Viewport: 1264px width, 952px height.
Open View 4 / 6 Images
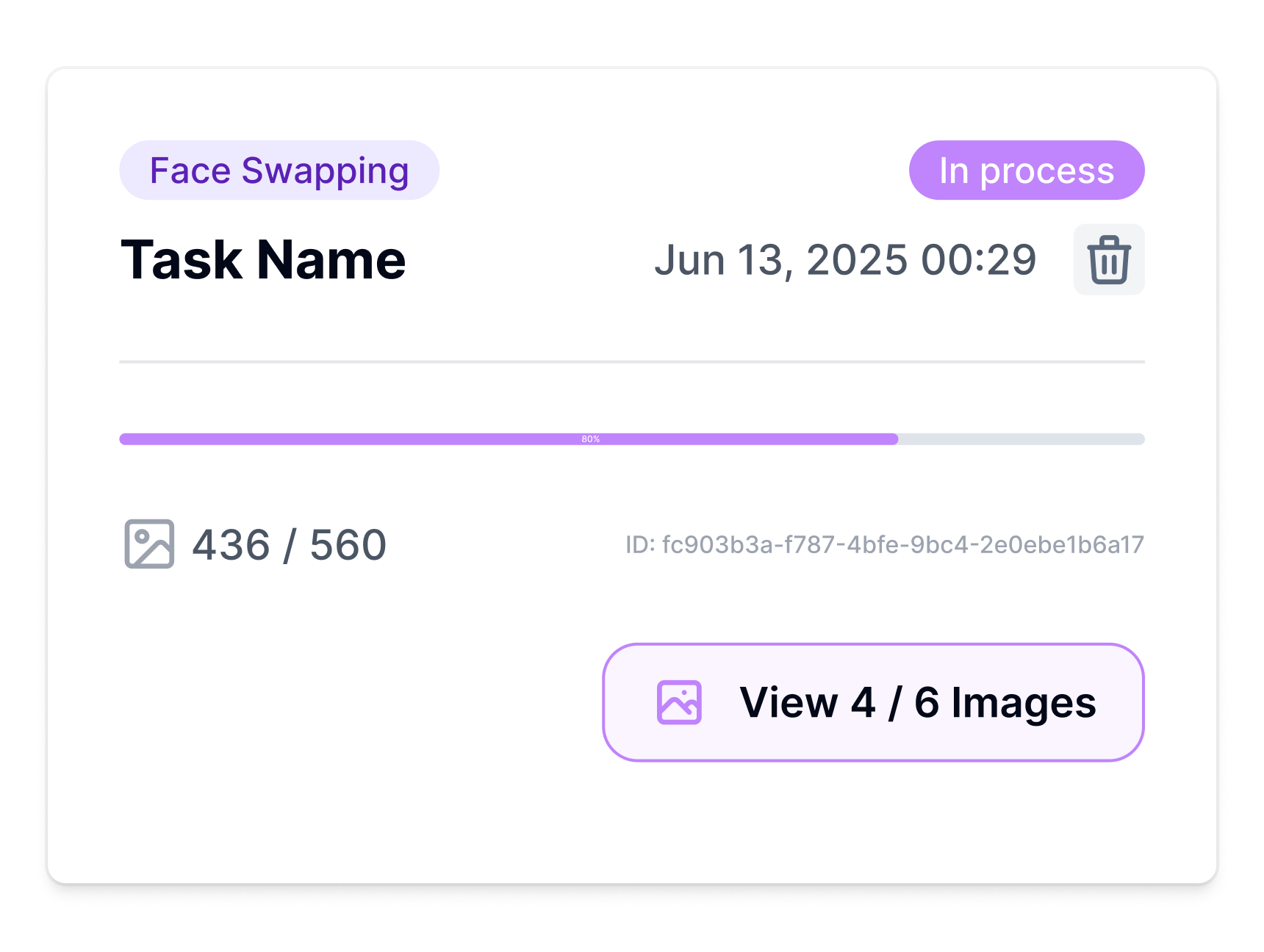pyautogui.click(x=873, y=702)
